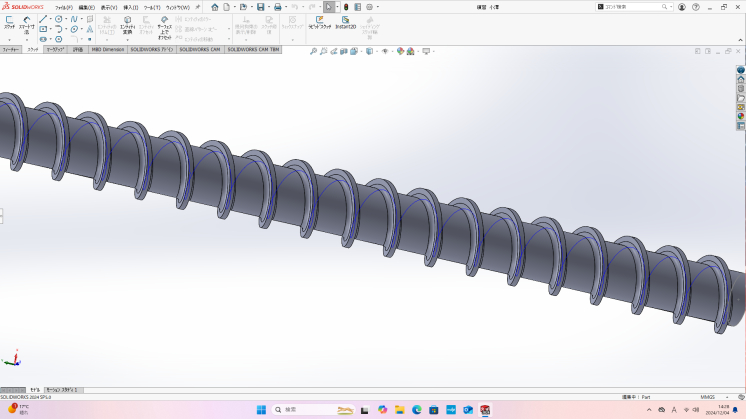
Task: Select the Sketch tool in the ribbon
Action: point(10,22)
